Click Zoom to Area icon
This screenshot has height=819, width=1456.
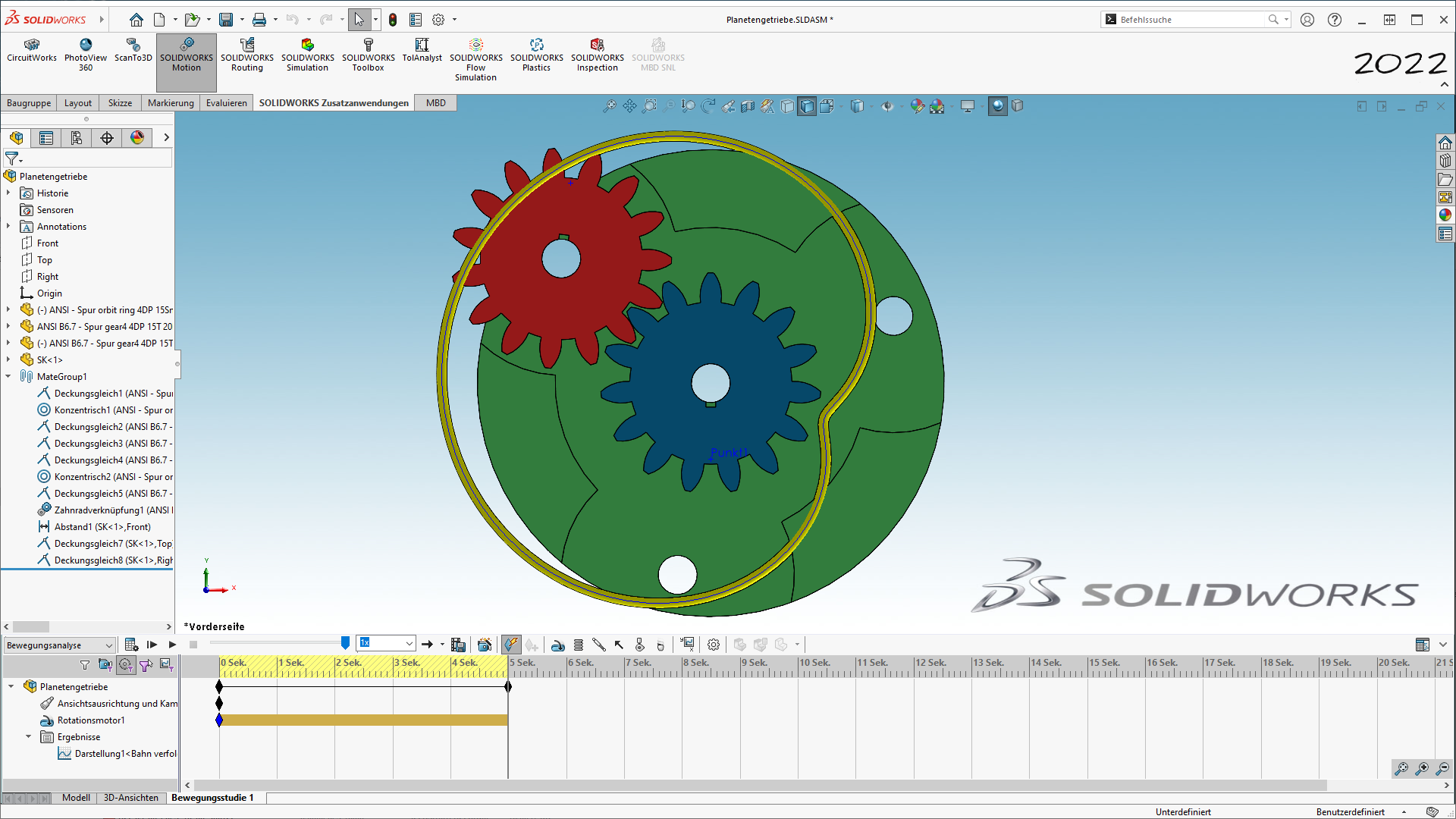click(x=650, y=106)
